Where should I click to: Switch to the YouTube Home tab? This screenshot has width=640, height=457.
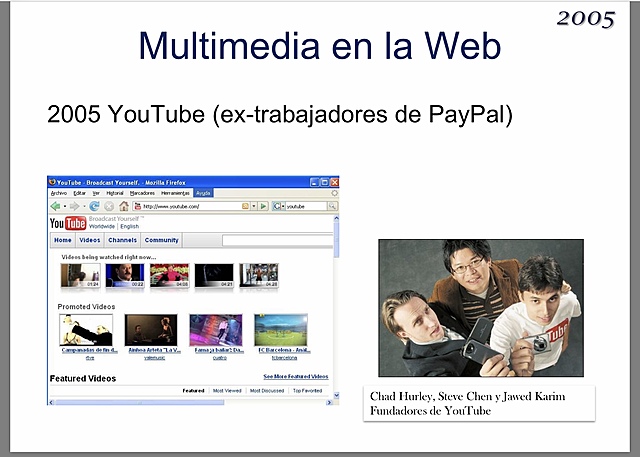click(x=63, y=240)
